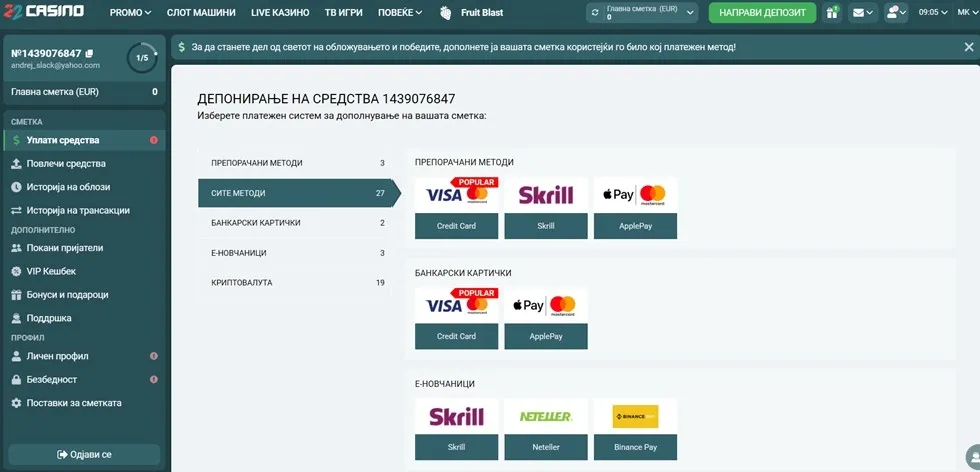Click the clock icon beside Историја на облози
980x472 pixels.
(x=16, y=187)
